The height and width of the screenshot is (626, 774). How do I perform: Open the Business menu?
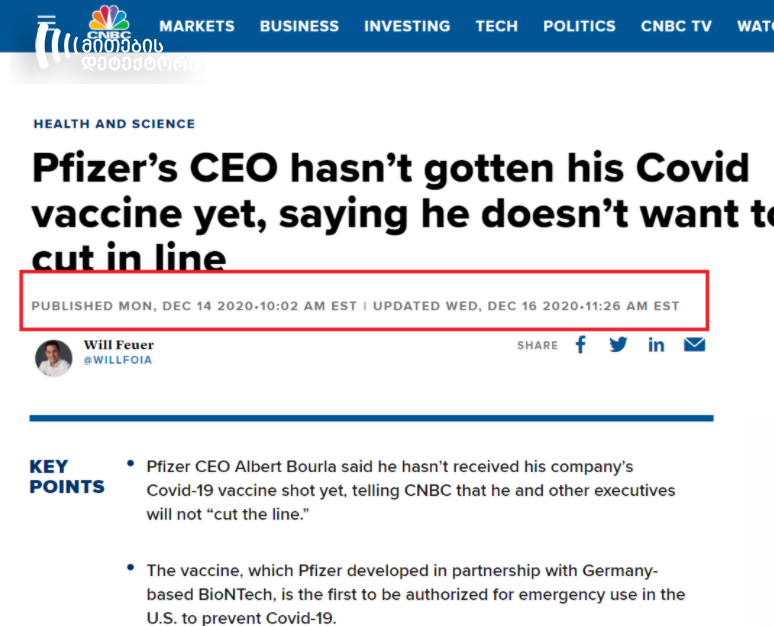[299, 26]
